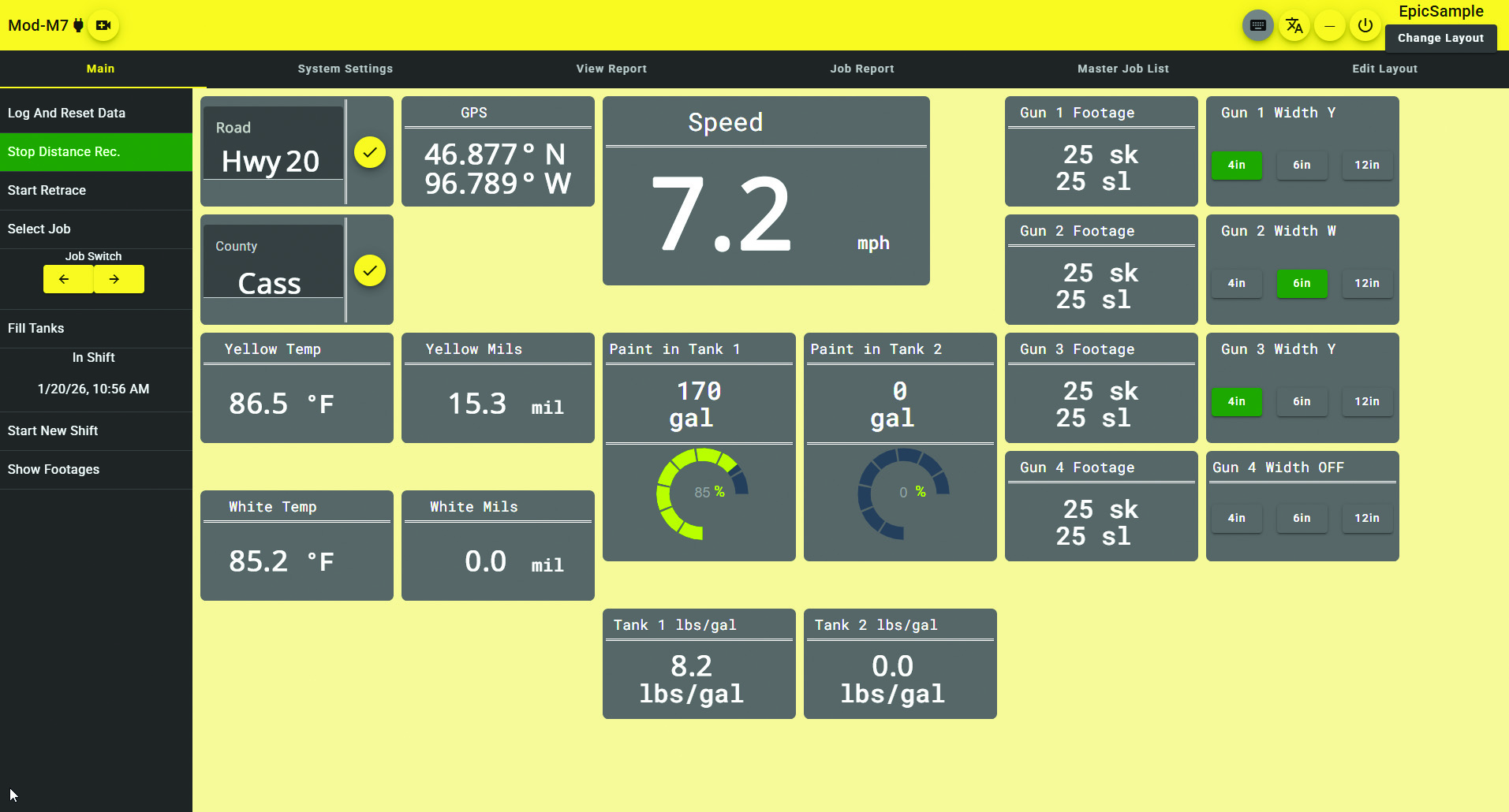Open the on-screen keyboard icon
1509x812 pixels.
pos(1257,26)
